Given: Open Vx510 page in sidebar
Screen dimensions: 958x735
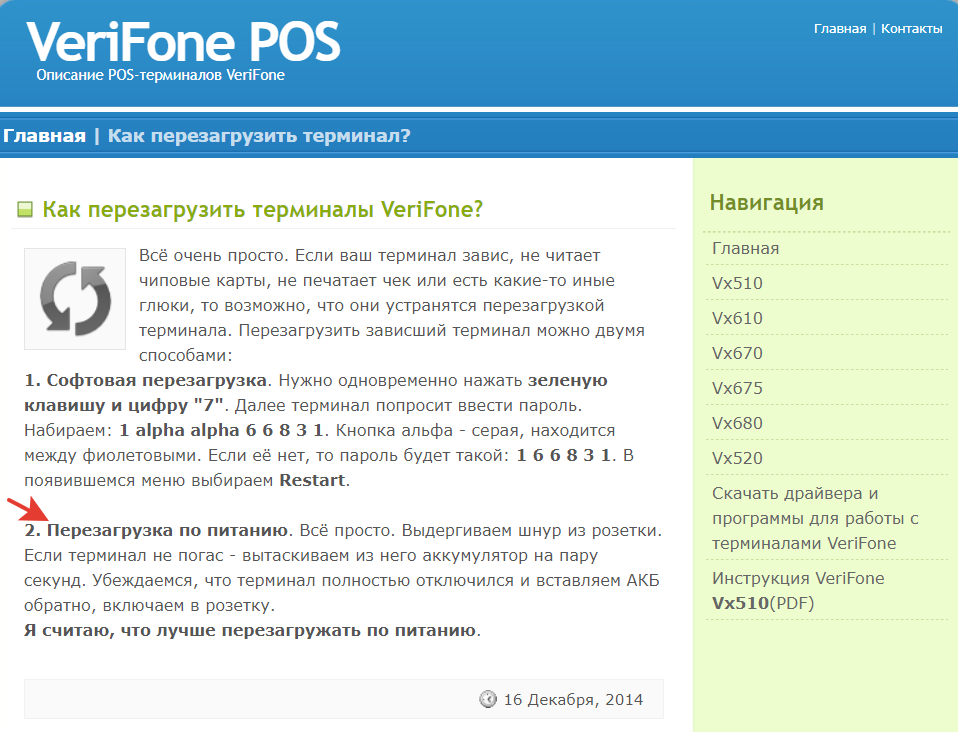Looking at the screenshot, I should point(737,283).
